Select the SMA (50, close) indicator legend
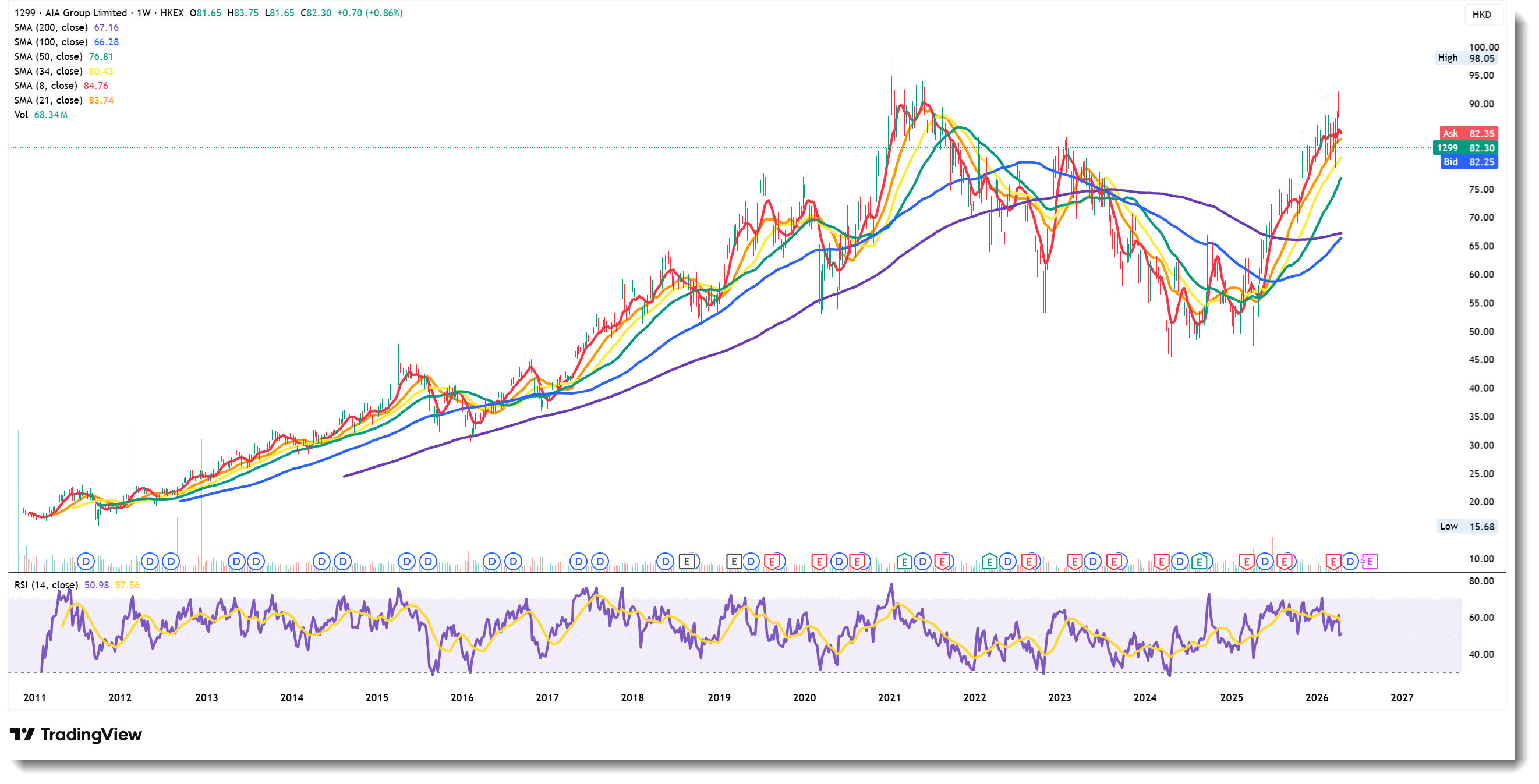The width and height of the screenshot is (1539, 784). (48, 56)
